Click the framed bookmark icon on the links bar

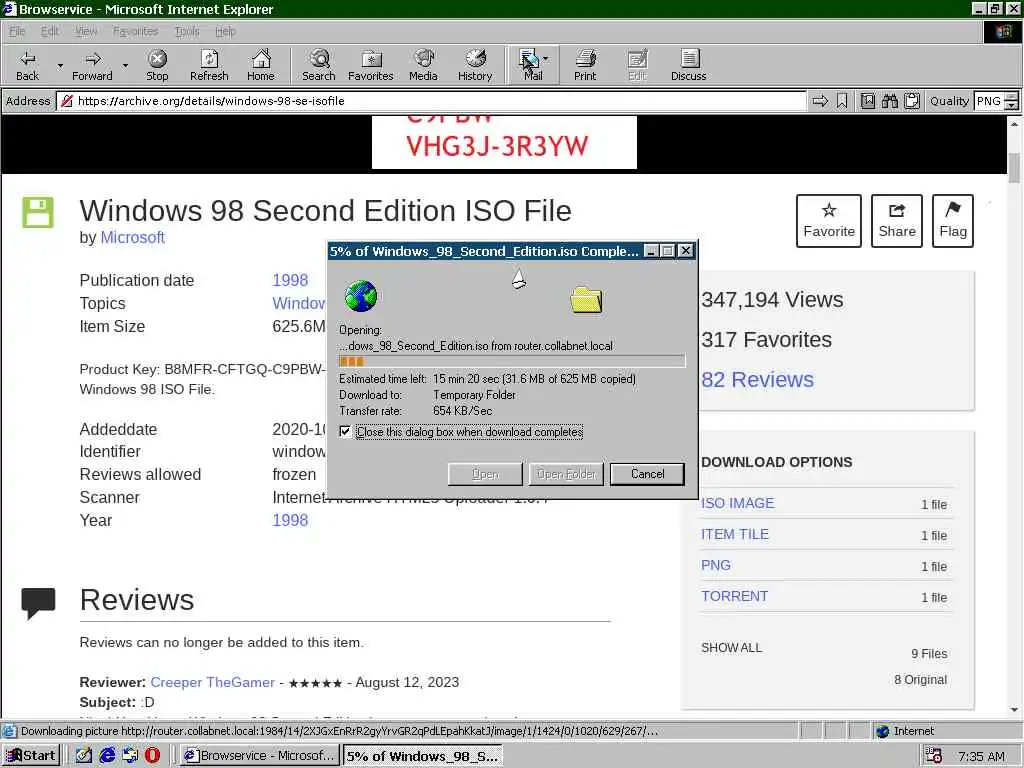(x=868, y=101)
